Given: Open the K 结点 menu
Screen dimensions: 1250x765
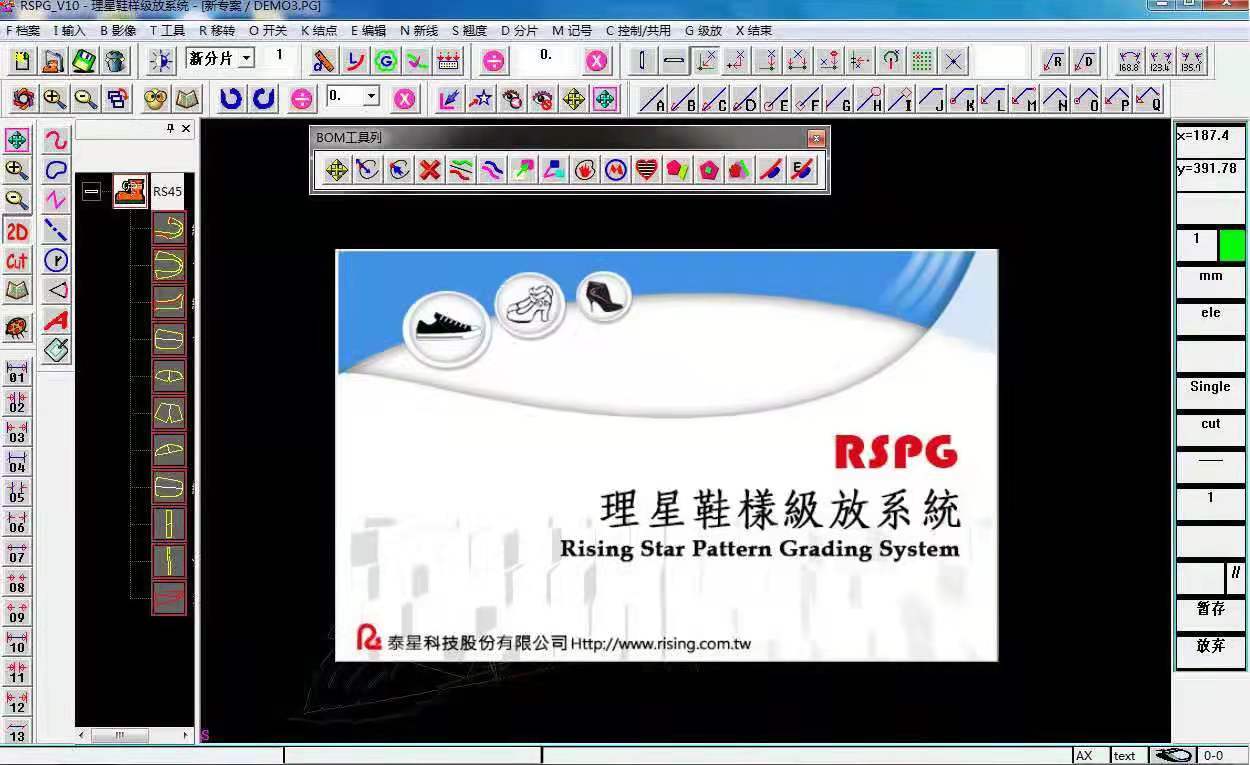Looking at the screenshot, I should pyautogui.click(x=319, y=30).
